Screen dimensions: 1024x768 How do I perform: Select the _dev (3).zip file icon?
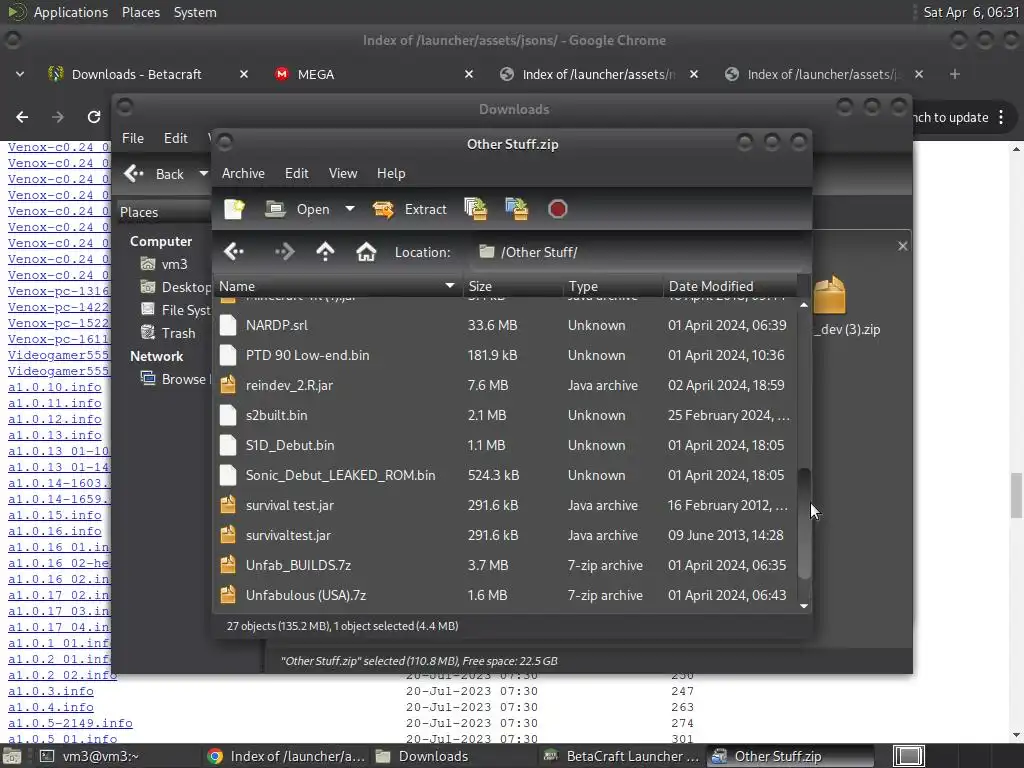(x=830, y=296)
